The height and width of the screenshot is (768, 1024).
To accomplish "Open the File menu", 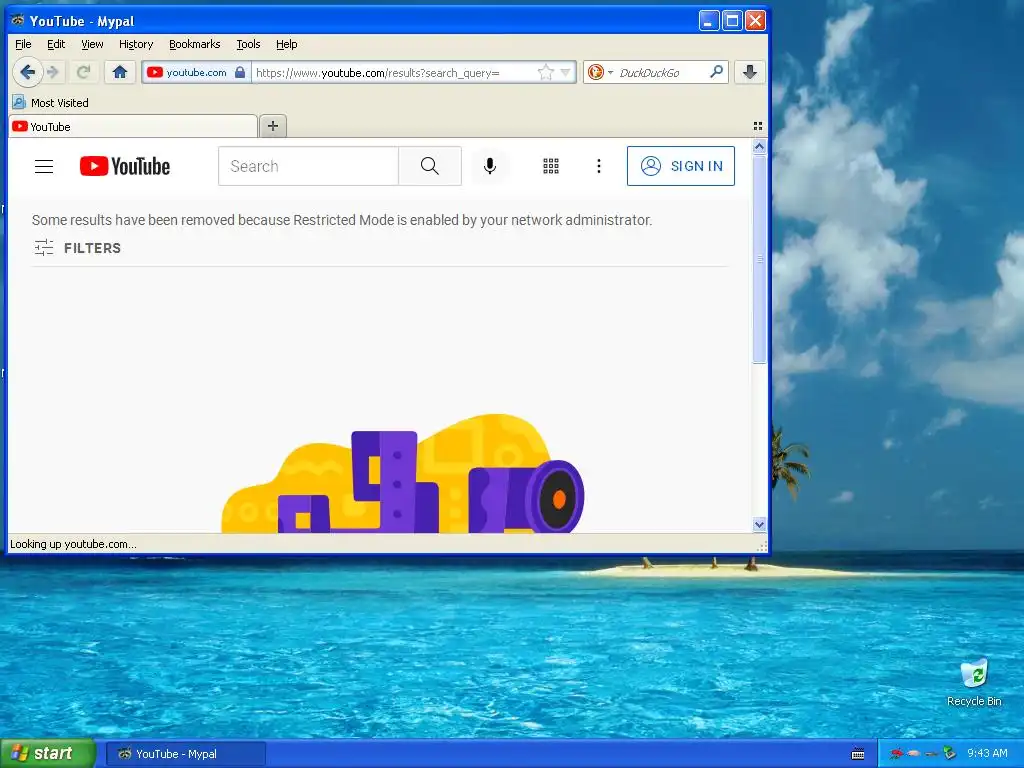I will (23, 44).
